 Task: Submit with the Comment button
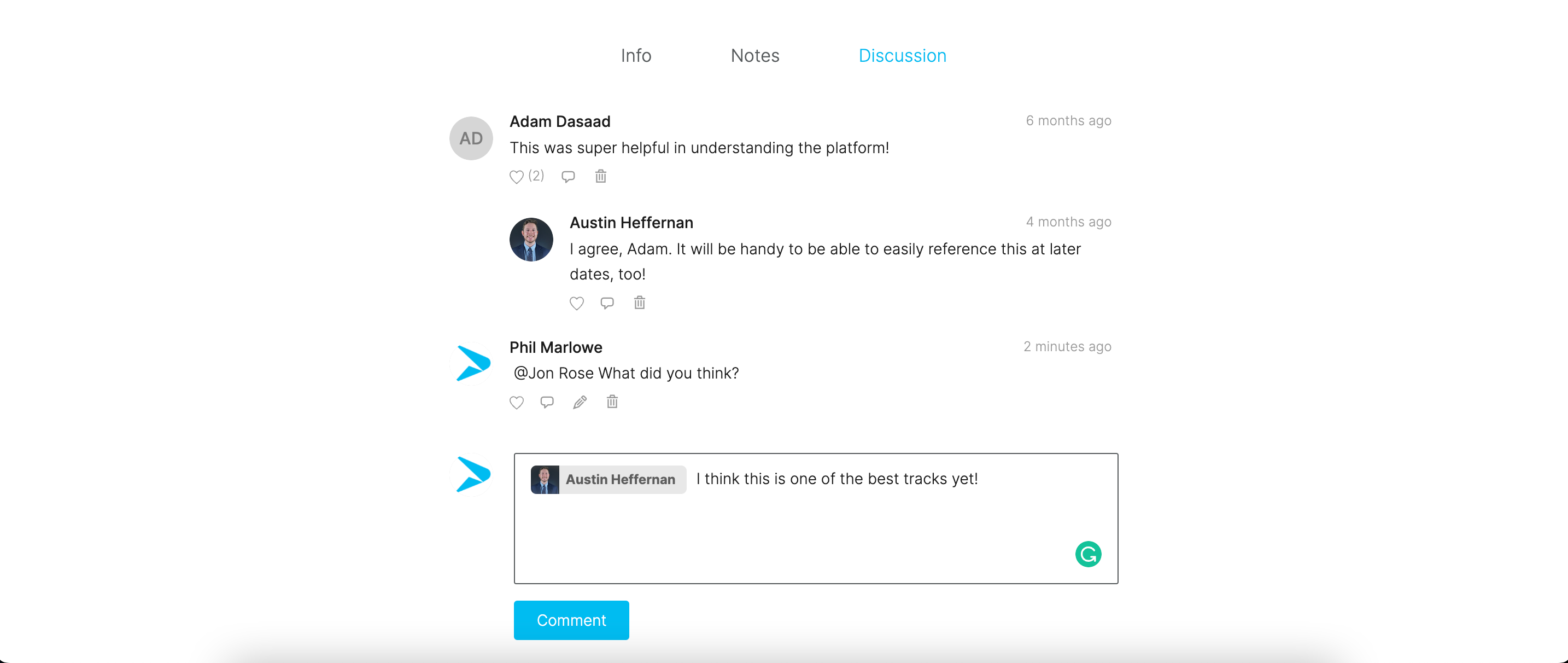(571, 620)
